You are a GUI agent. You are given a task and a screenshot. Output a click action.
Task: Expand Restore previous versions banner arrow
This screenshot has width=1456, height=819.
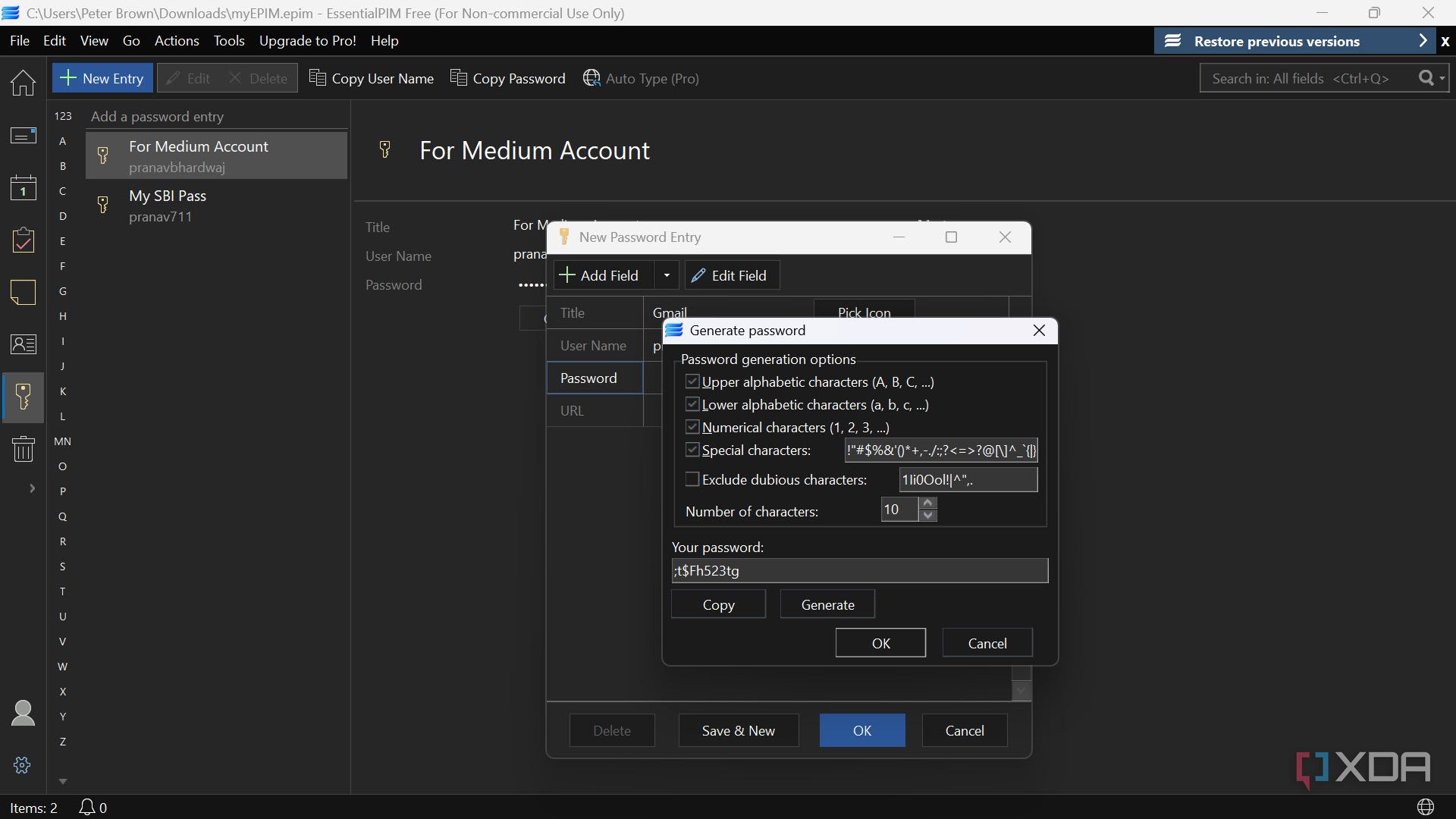1423,41
